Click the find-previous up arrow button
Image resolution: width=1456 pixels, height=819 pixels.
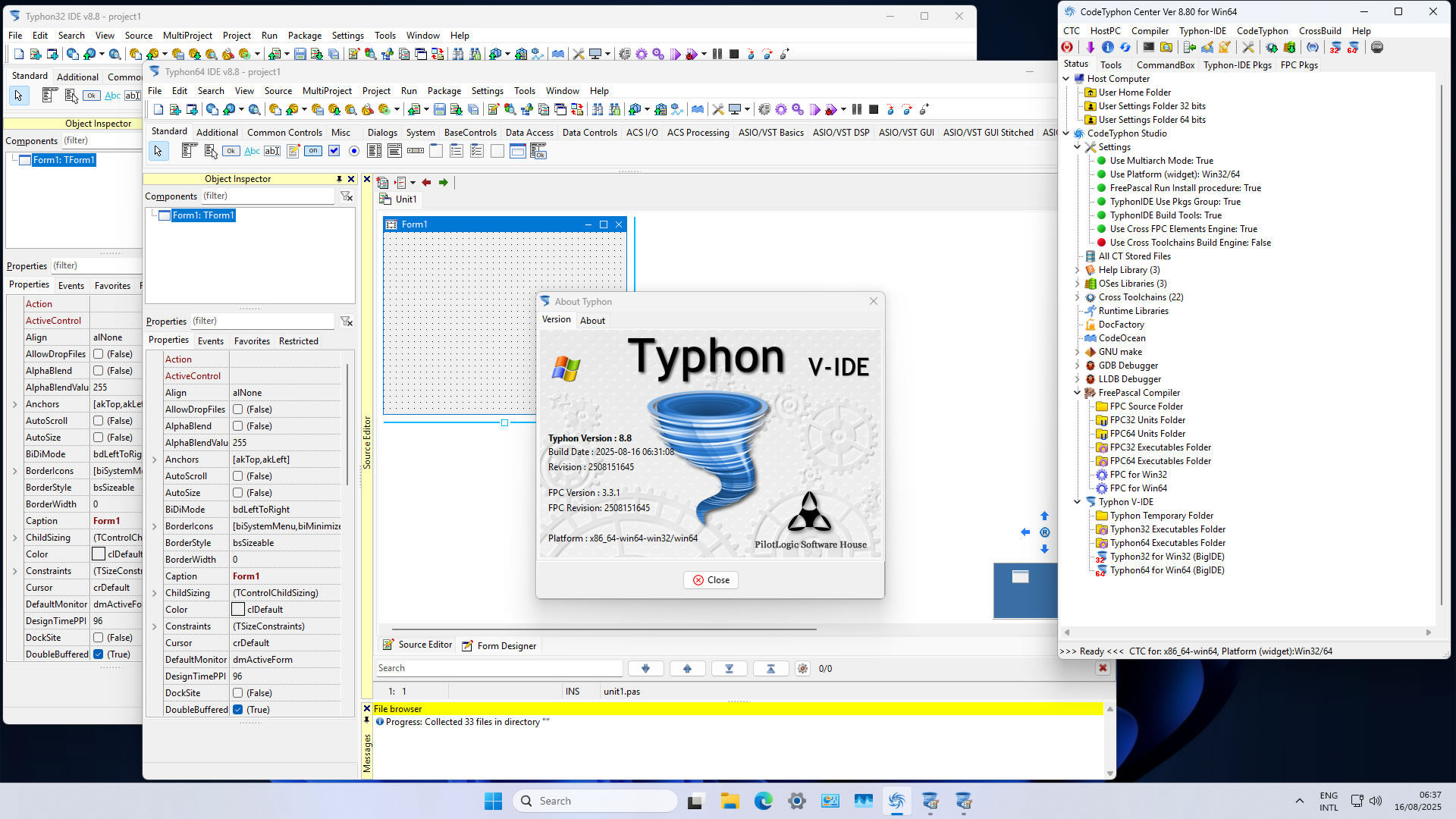click(x=687, y=669)
